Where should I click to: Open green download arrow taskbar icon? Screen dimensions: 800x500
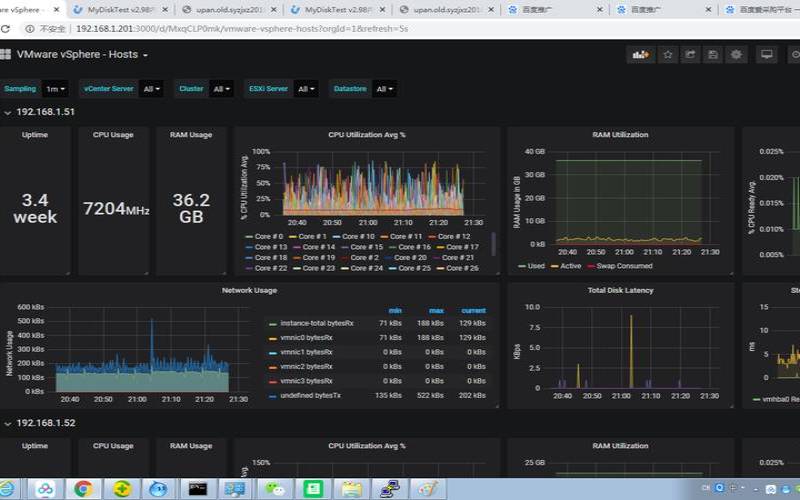point(121,489)
